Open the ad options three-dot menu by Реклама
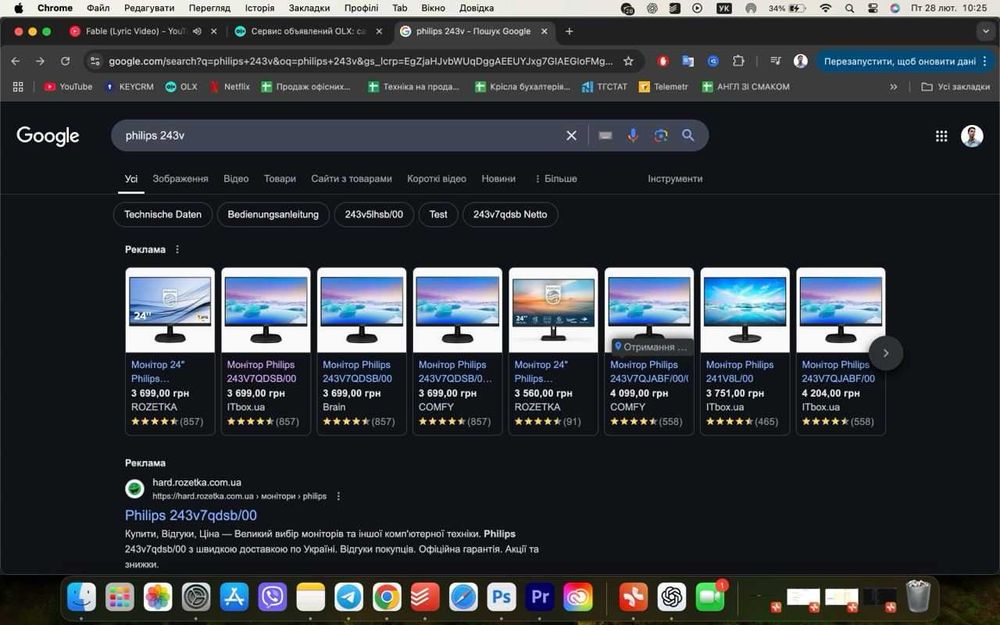The image size is (1000, 625). pyautogui.click(x=177, y=249)
